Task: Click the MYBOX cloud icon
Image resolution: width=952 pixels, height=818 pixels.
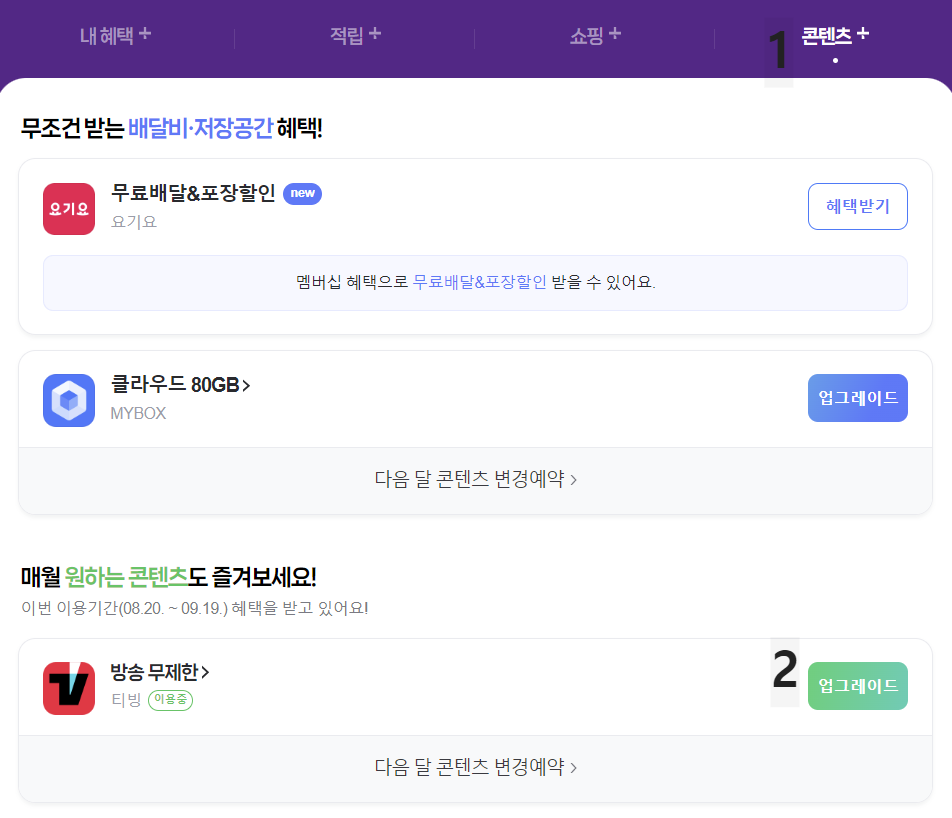Action: 68,398
